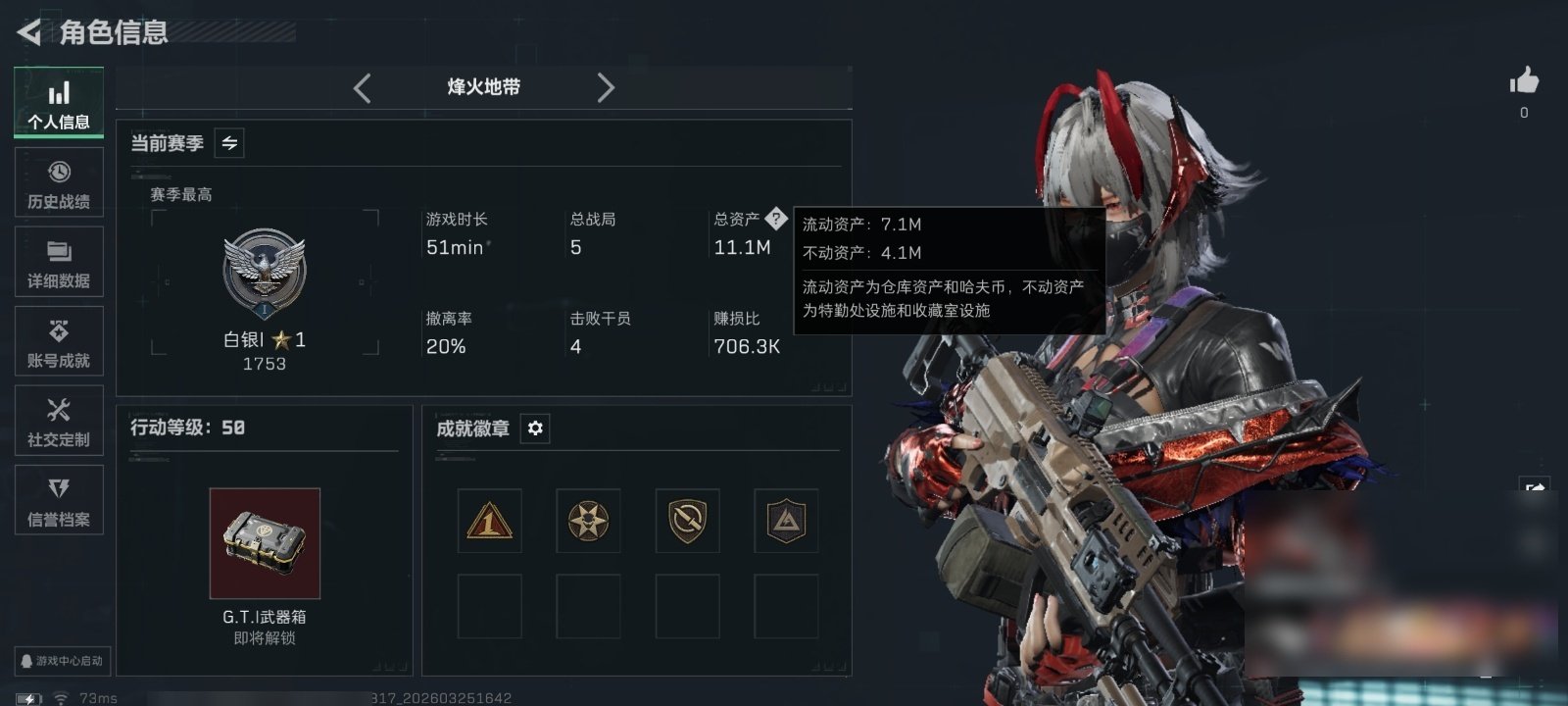Screen dimensions: 1568x706
Task: Switch to the next game mode with the right chevron
Action: click(x=606, y=87)
